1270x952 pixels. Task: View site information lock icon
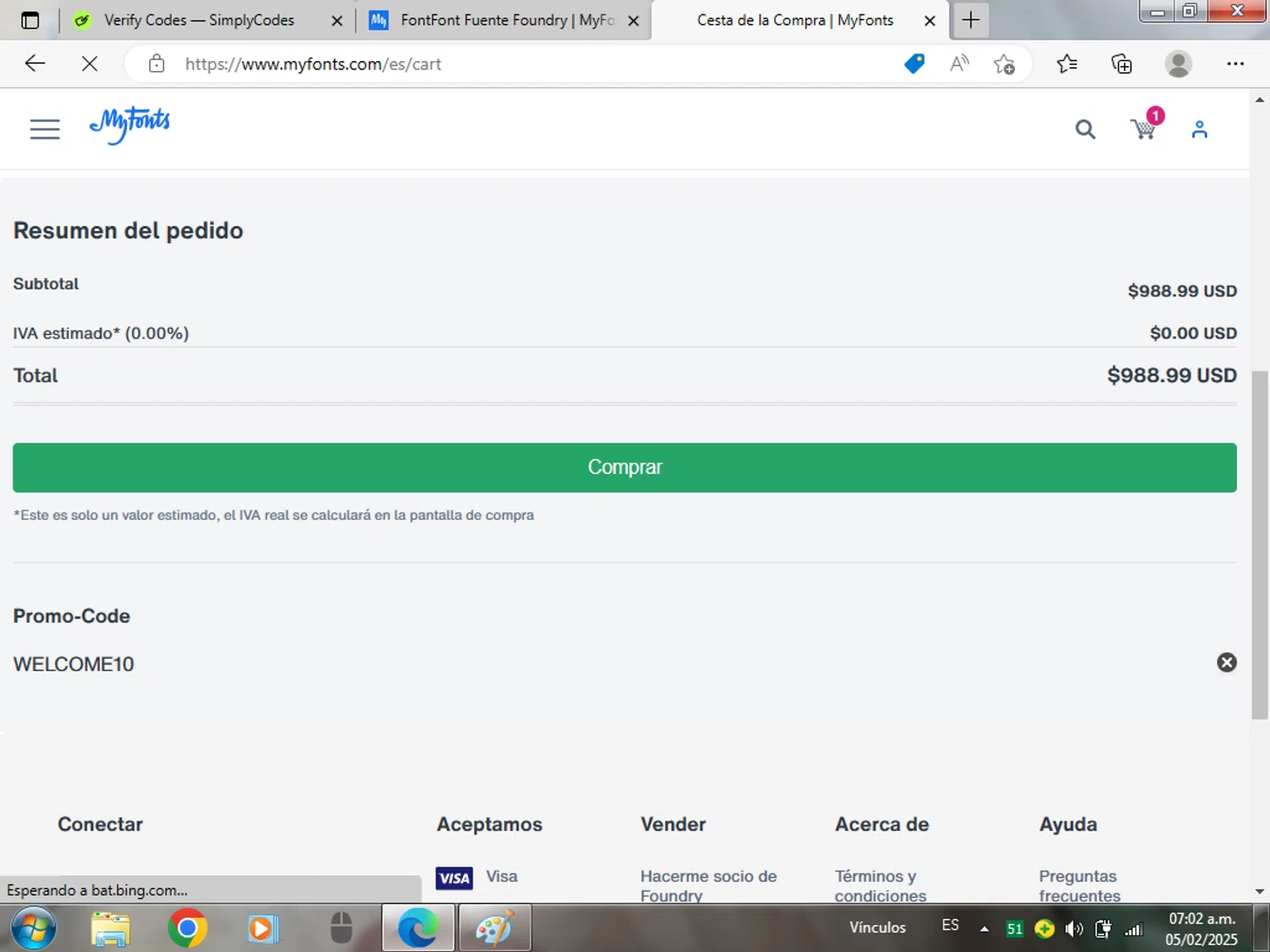tap(157, 63)
